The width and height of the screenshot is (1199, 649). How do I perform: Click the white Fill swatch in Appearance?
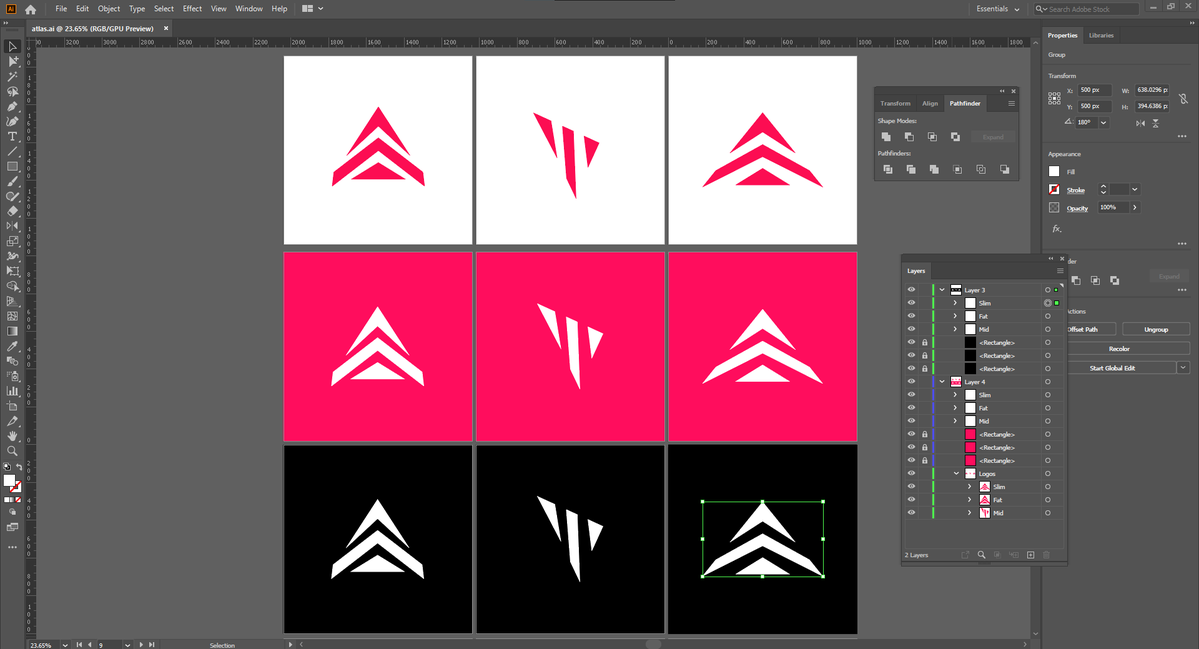pyautogui.click(x=1054, y=171)
